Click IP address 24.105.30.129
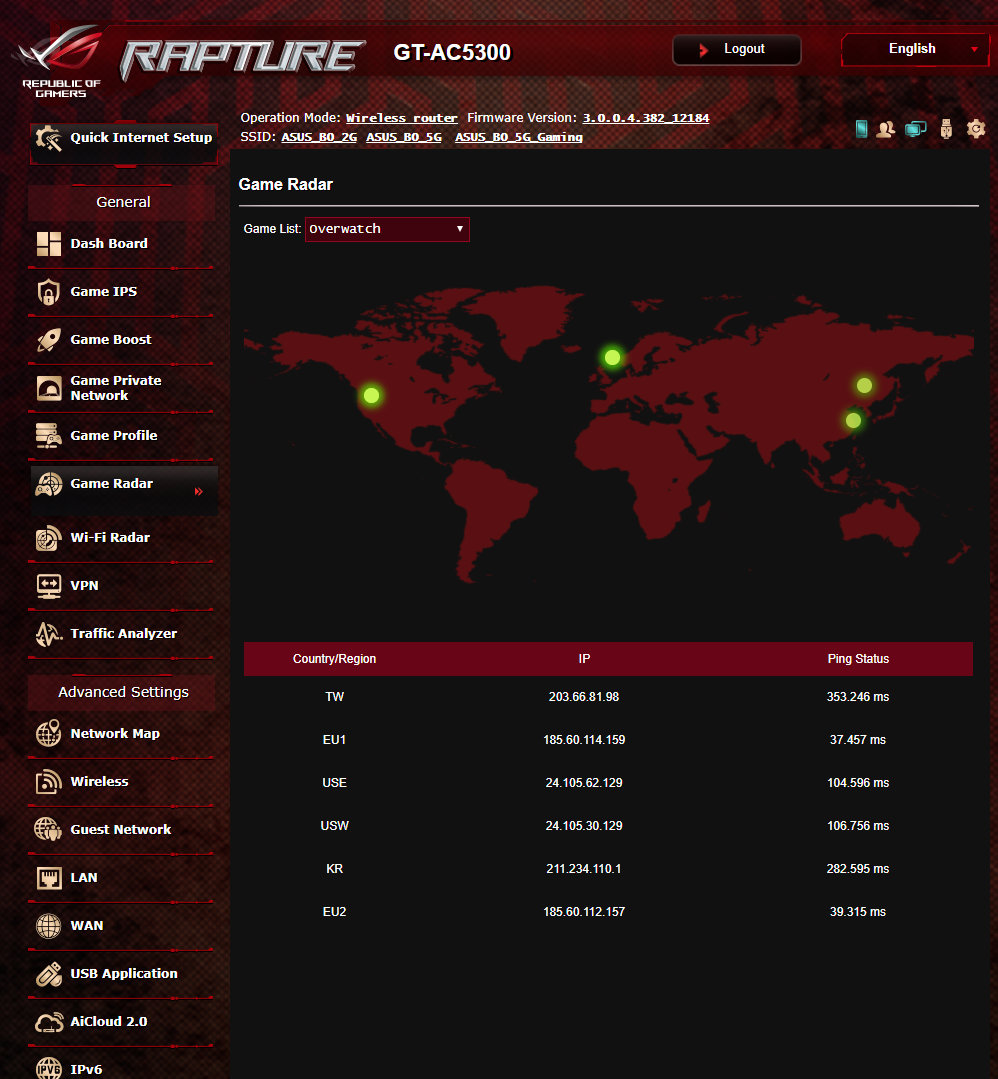 coord(584,826)
